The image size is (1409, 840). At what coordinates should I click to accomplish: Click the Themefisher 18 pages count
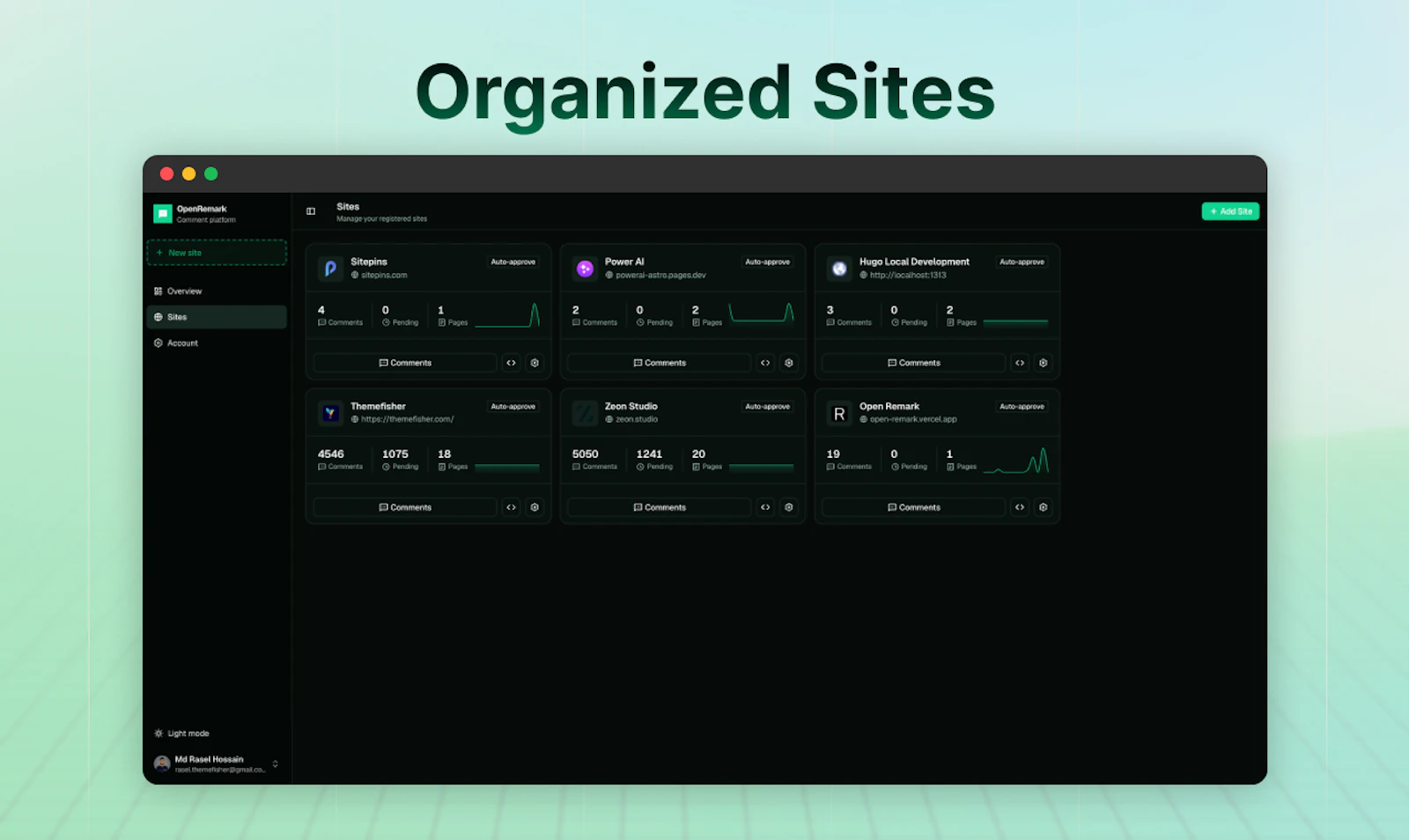[x=445, y=454]
